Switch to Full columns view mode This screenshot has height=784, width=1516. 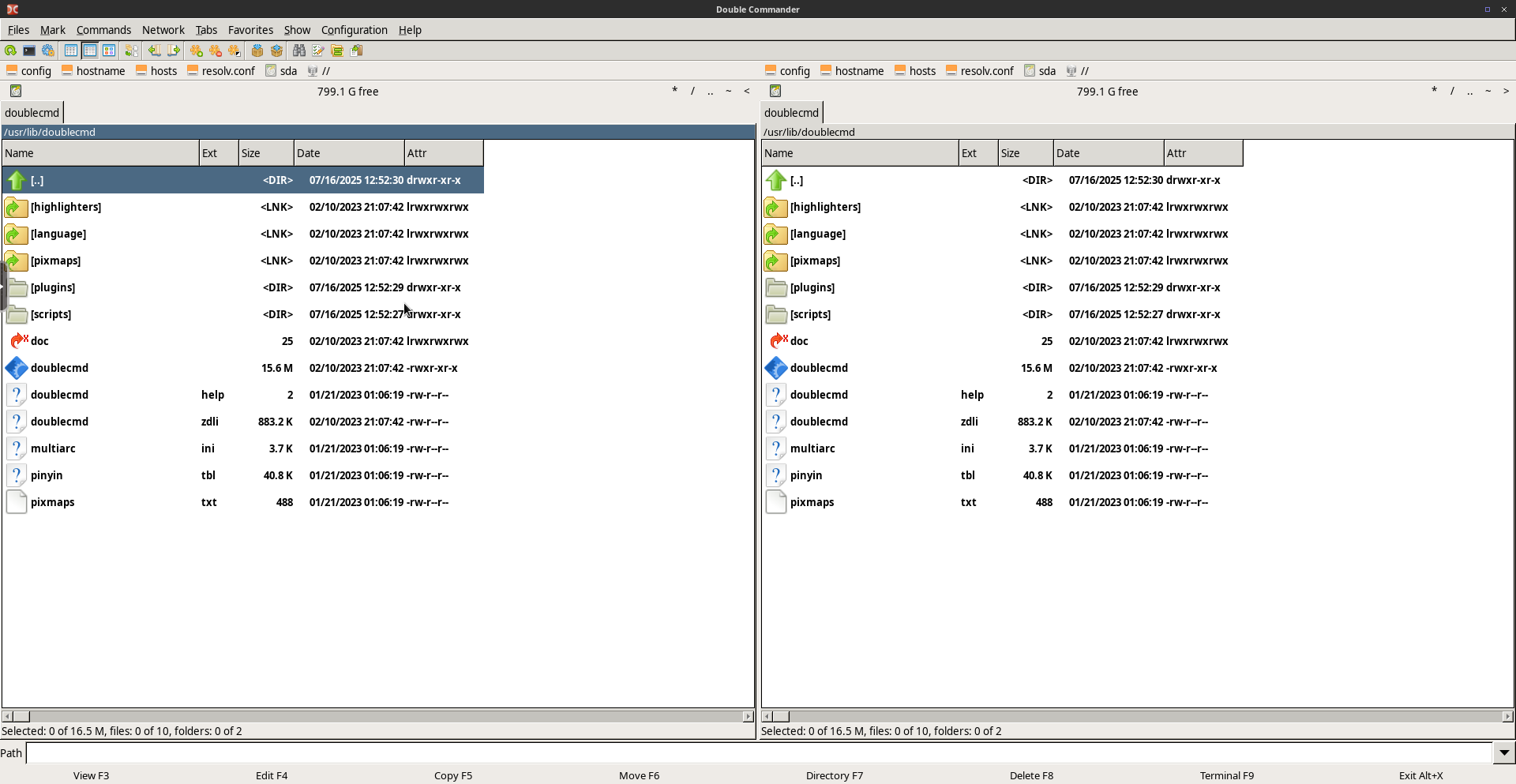90,51
